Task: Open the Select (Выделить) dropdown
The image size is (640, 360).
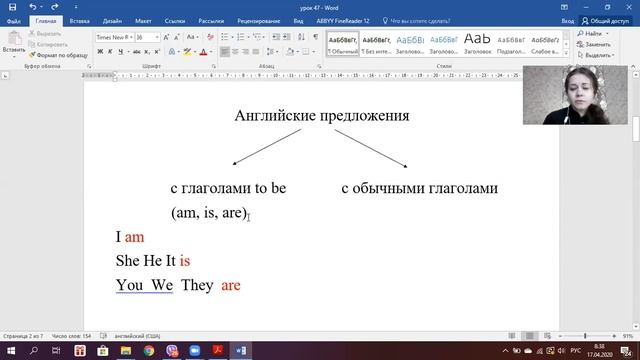Action: pyautogui.click(x=596, y=55)
